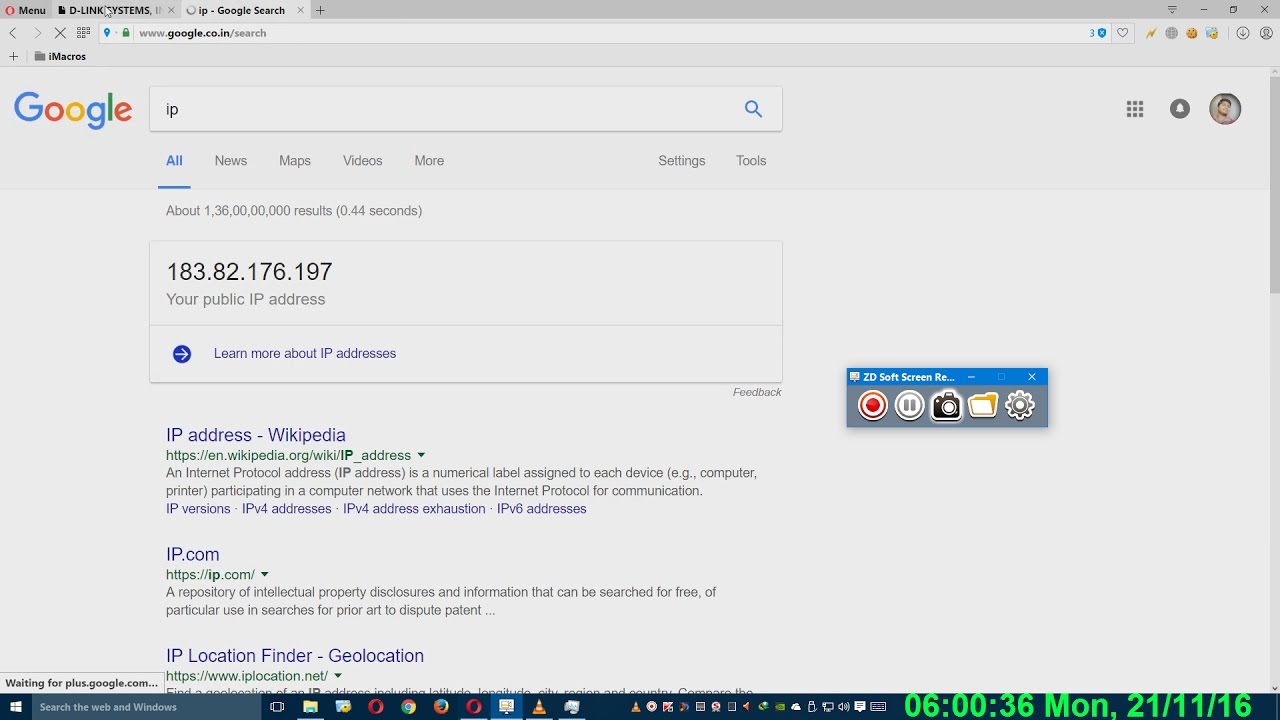Click the location pin icon in address bar
1280x720 pixels.
click(107, 33)
